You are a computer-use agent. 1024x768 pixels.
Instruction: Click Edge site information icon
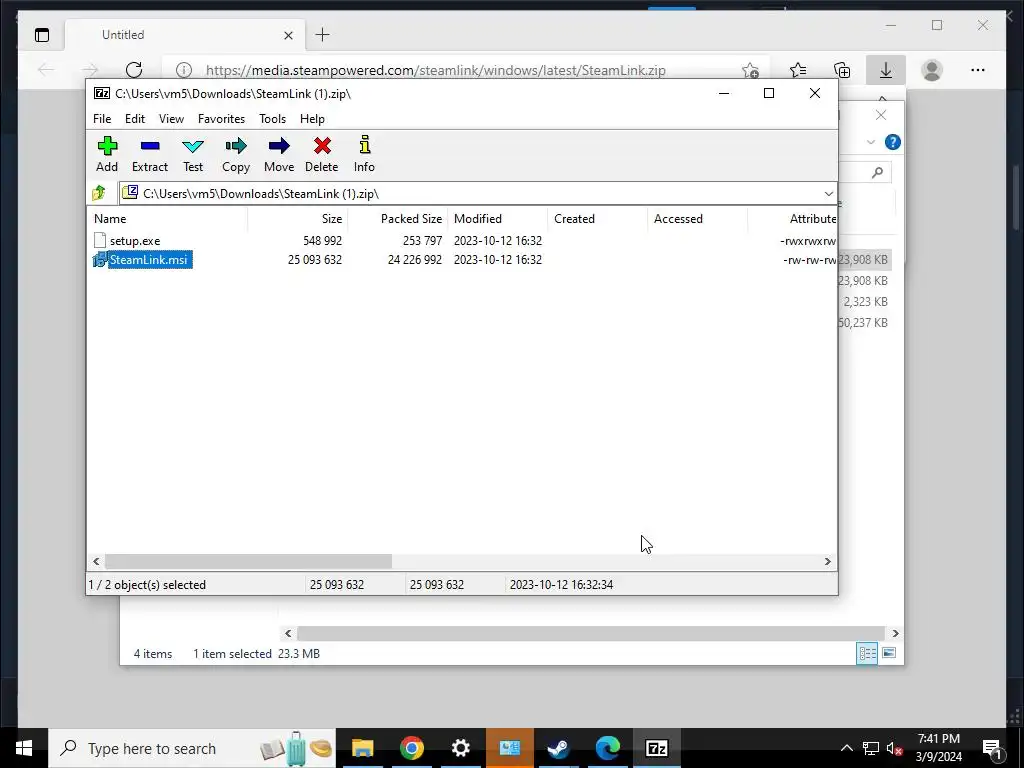click(184, 70)
